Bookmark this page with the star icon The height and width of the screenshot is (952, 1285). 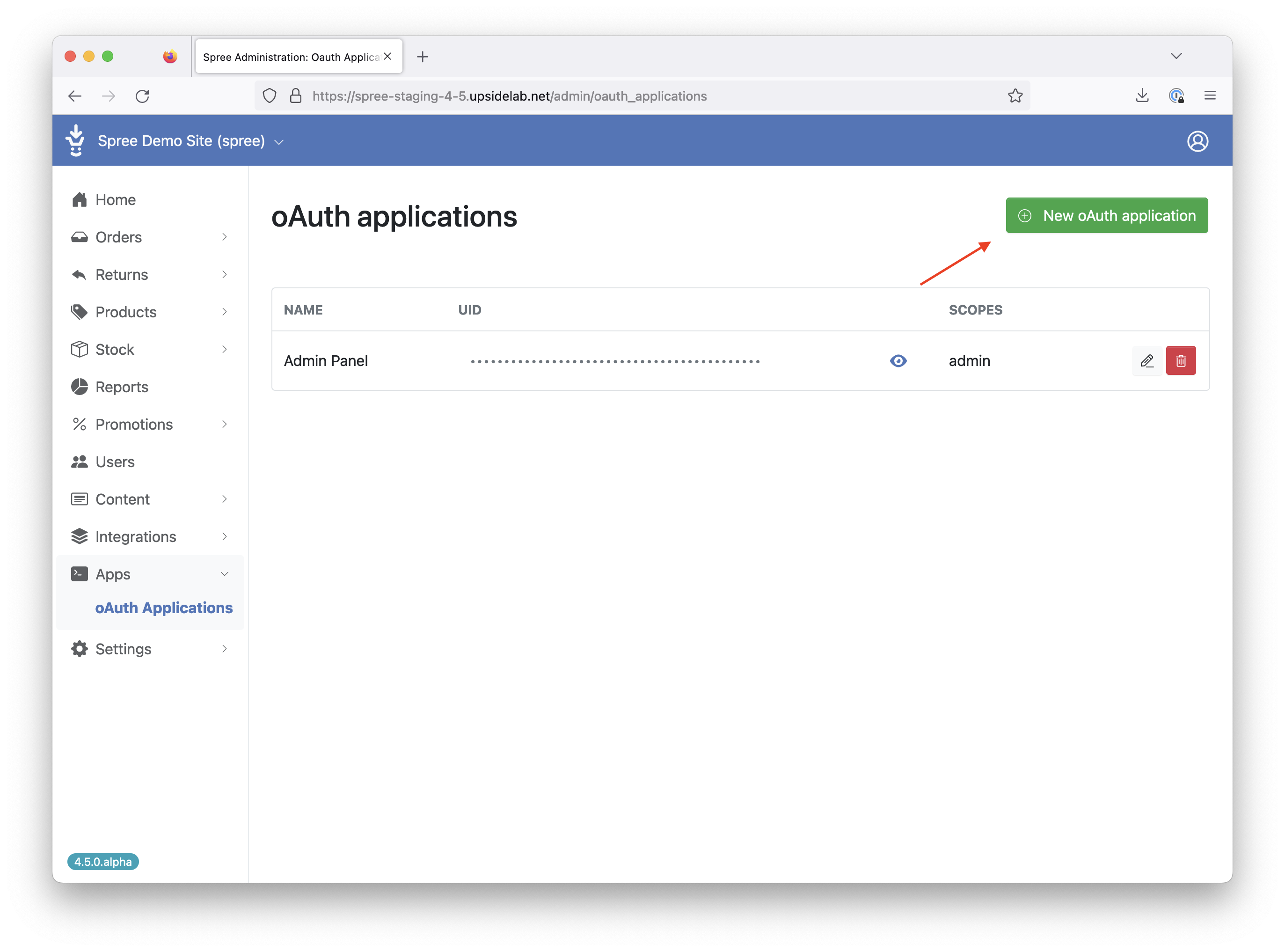pyautogui.click(x=1015, y=95)
